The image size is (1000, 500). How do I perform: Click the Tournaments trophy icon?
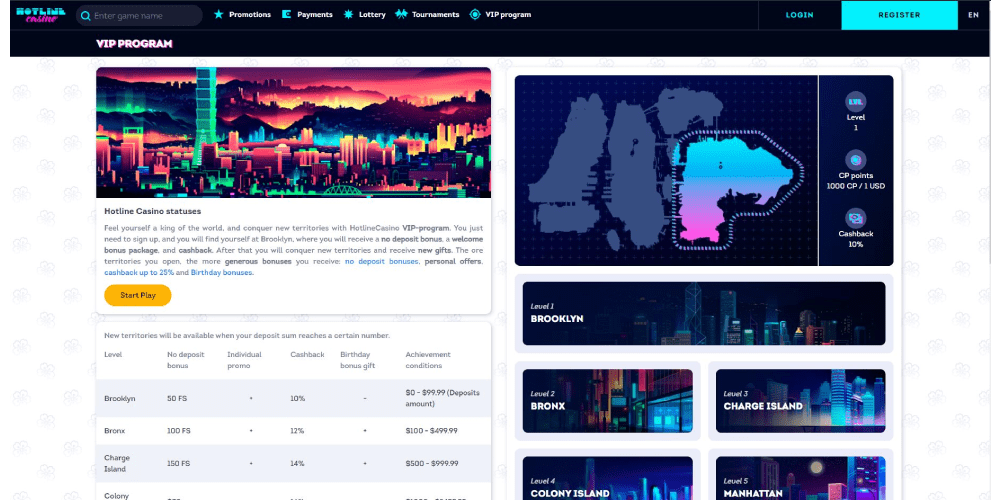click(401, 15)
